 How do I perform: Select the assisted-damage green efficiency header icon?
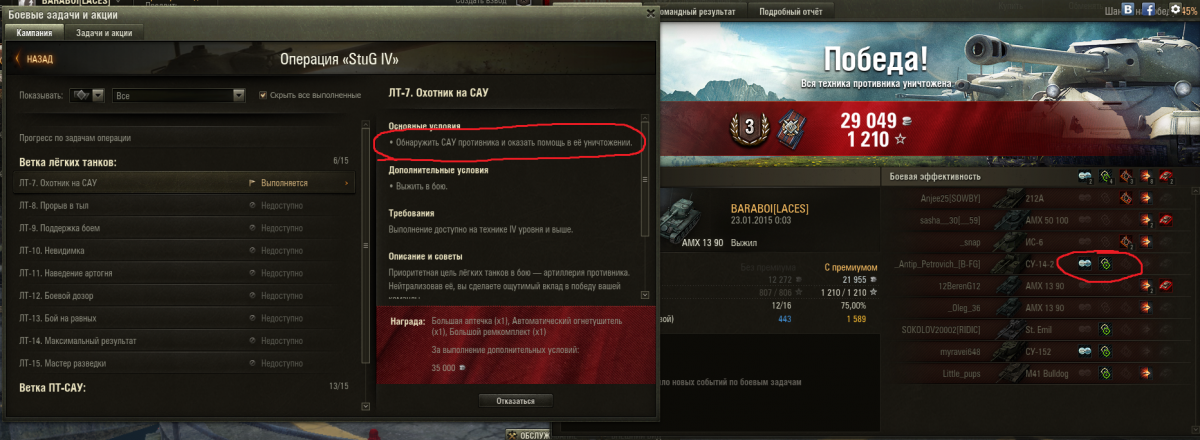coord(1106,177)
